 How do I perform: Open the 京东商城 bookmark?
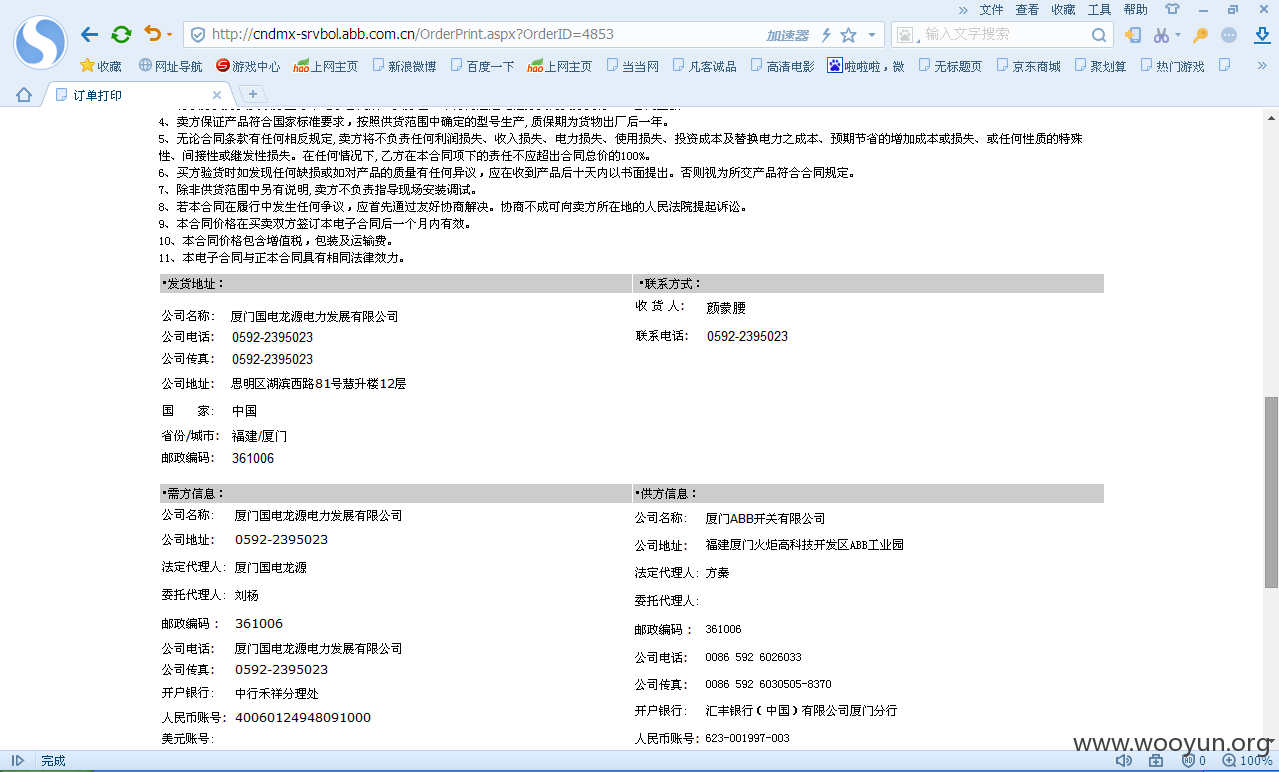[1027, 66]
